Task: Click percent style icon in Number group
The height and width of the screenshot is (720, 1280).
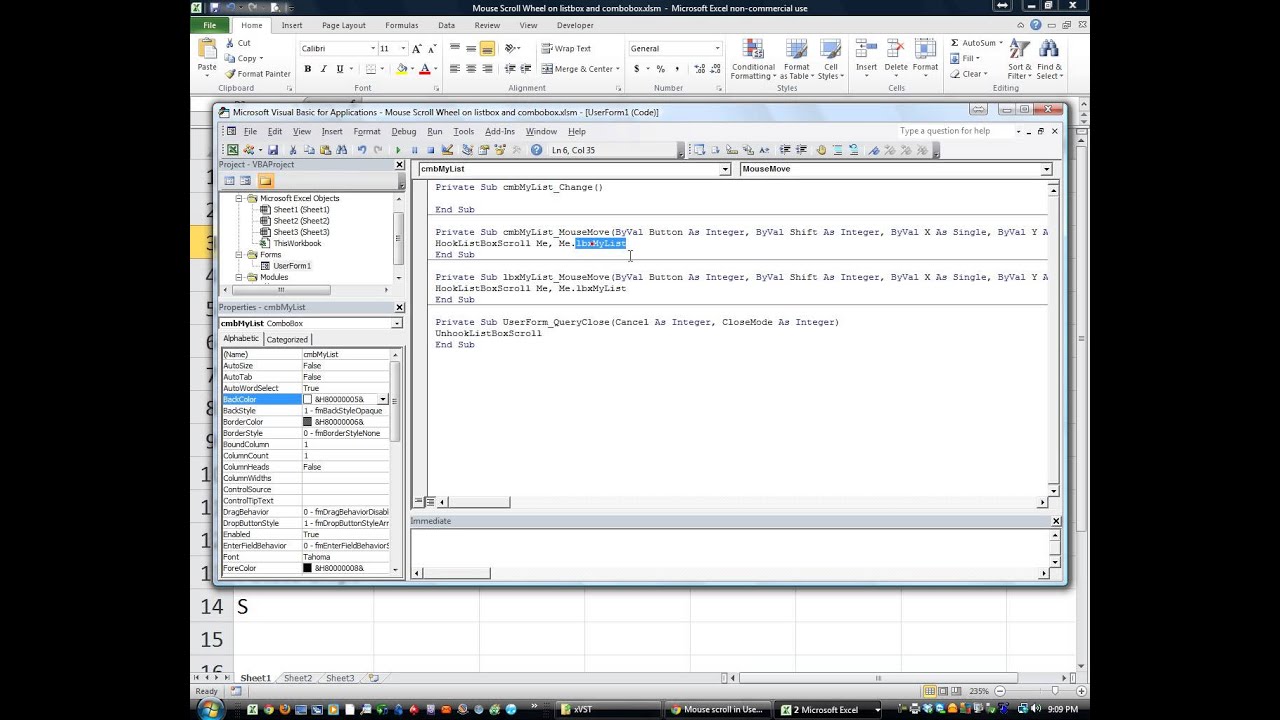Action: (660, 69)
